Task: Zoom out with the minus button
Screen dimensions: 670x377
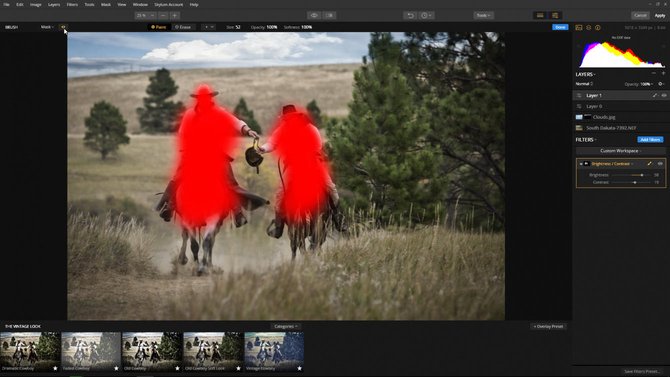Action: click(x=163, y=15)
